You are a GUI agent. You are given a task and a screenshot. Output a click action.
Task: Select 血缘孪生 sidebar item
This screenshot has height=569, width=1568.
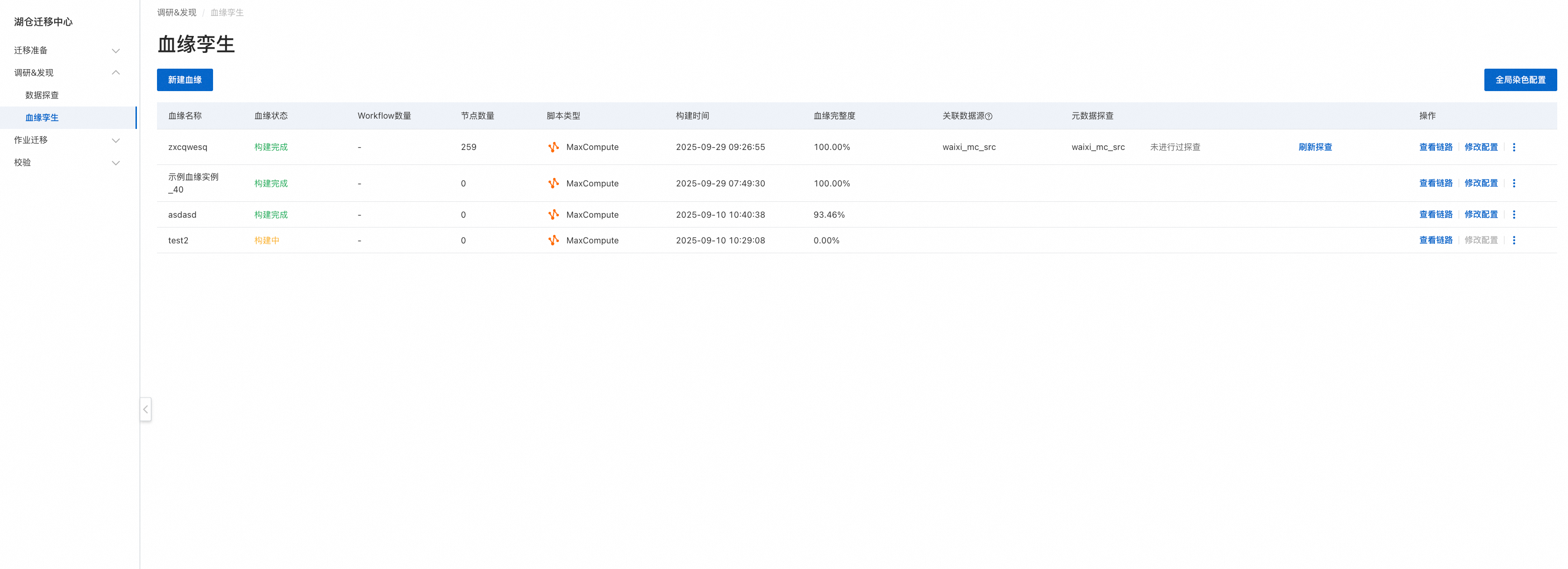pyautogui.click(x=42, y=118)
